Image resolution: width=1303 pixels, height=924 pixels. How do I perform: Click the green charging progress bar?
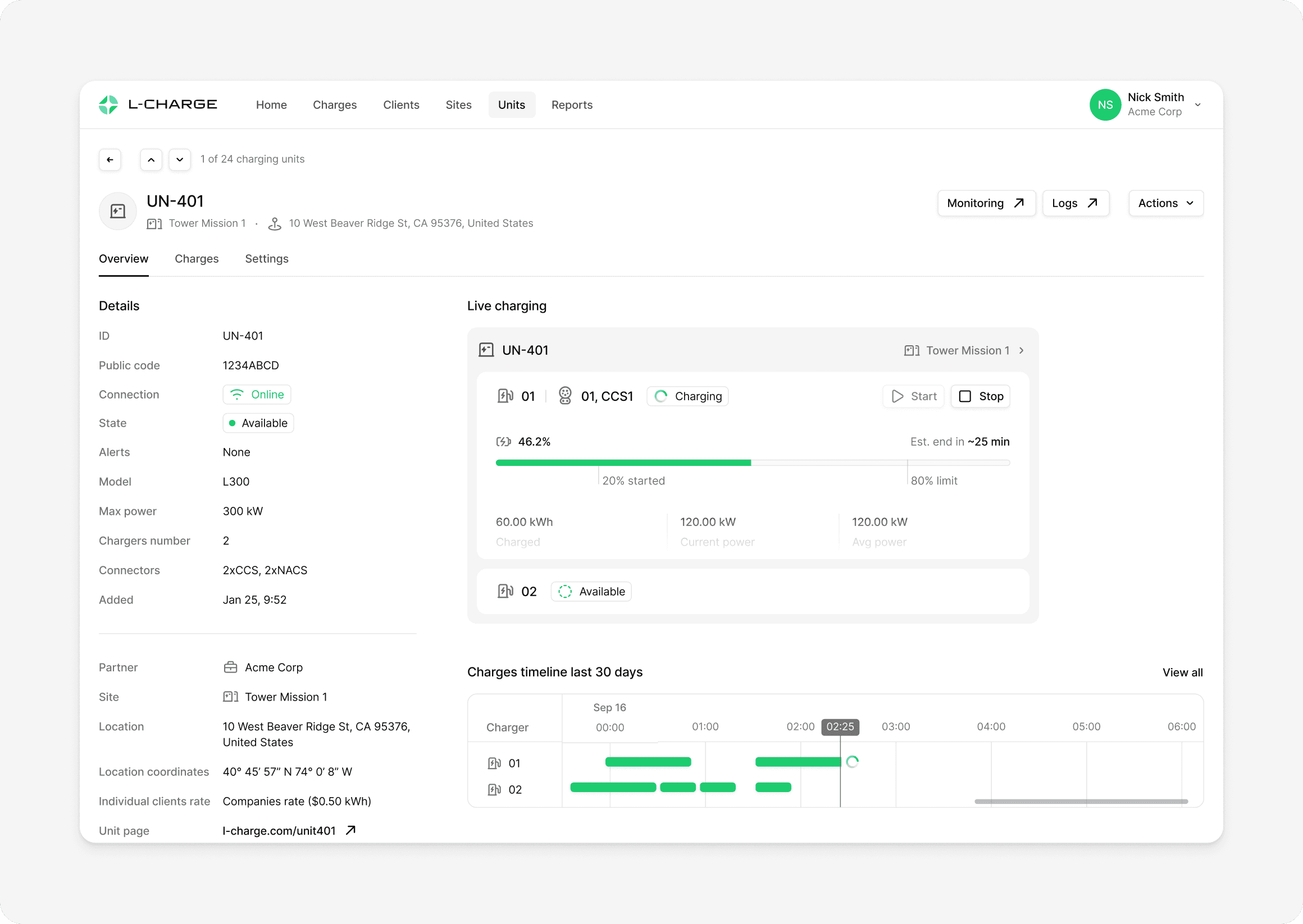[623, 463]
